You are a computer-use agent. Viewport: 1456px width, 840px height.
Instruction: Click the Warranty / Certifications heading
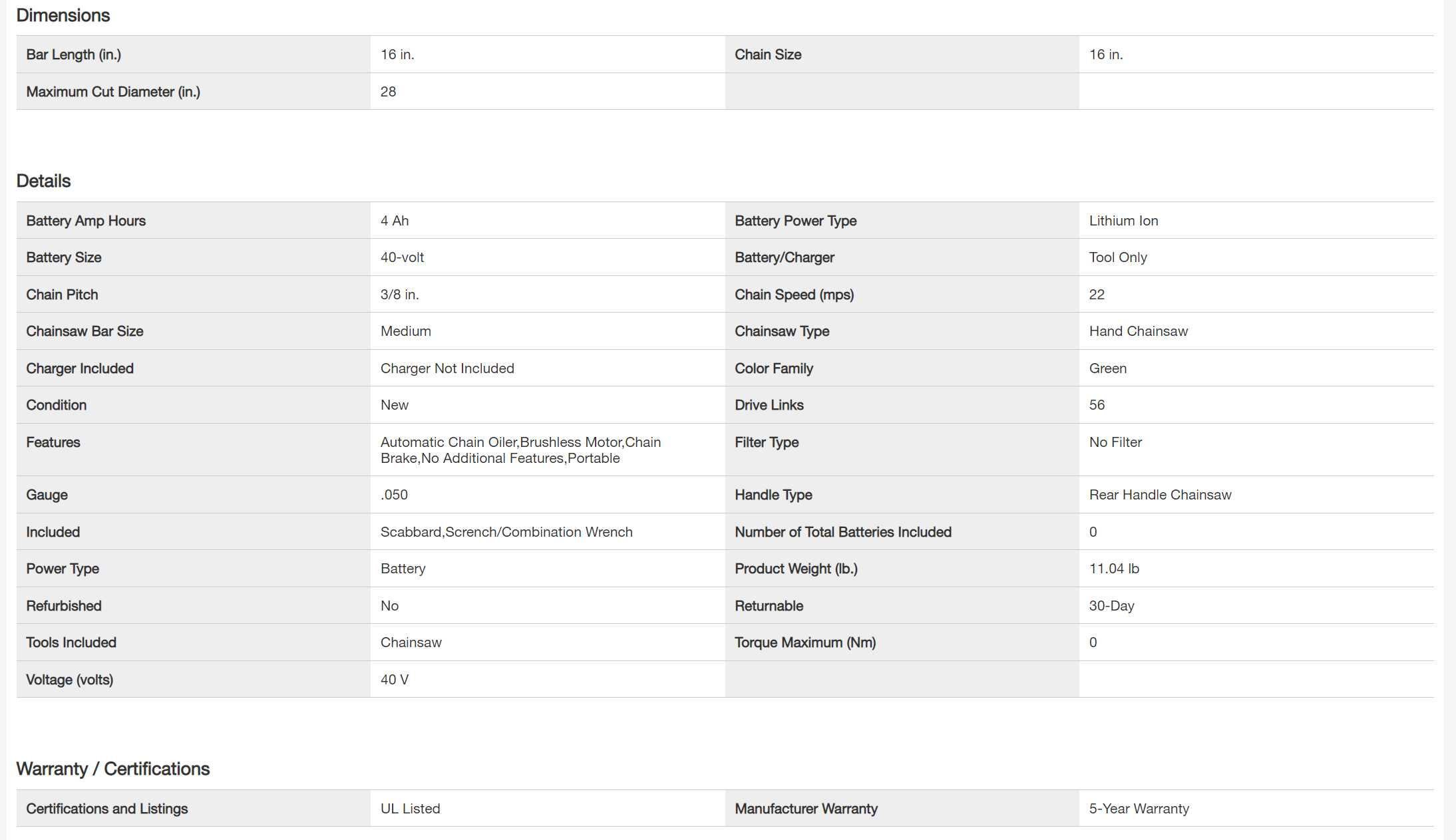click(112, 769)
